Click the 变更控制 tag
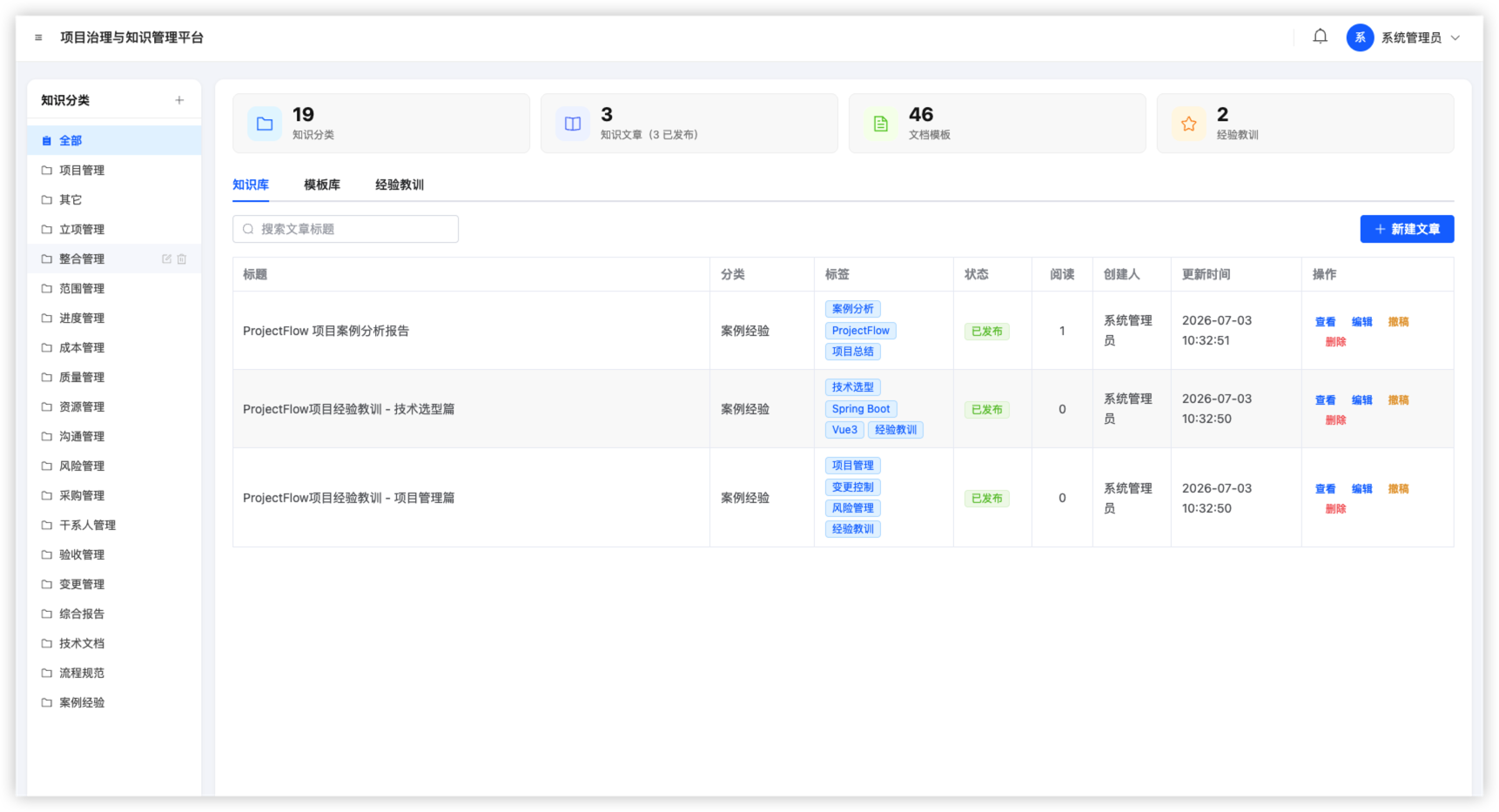Screen dimensions: 1499x812 click(853, 487)
